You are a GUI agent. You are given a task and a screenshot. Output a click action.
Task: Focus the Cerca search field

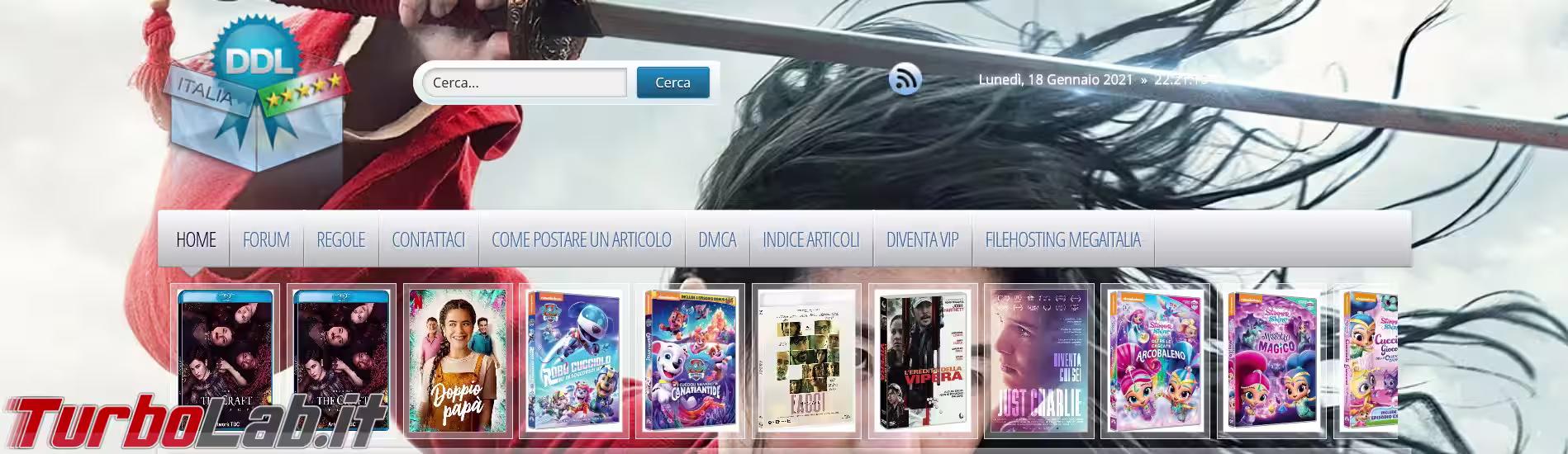525,83
